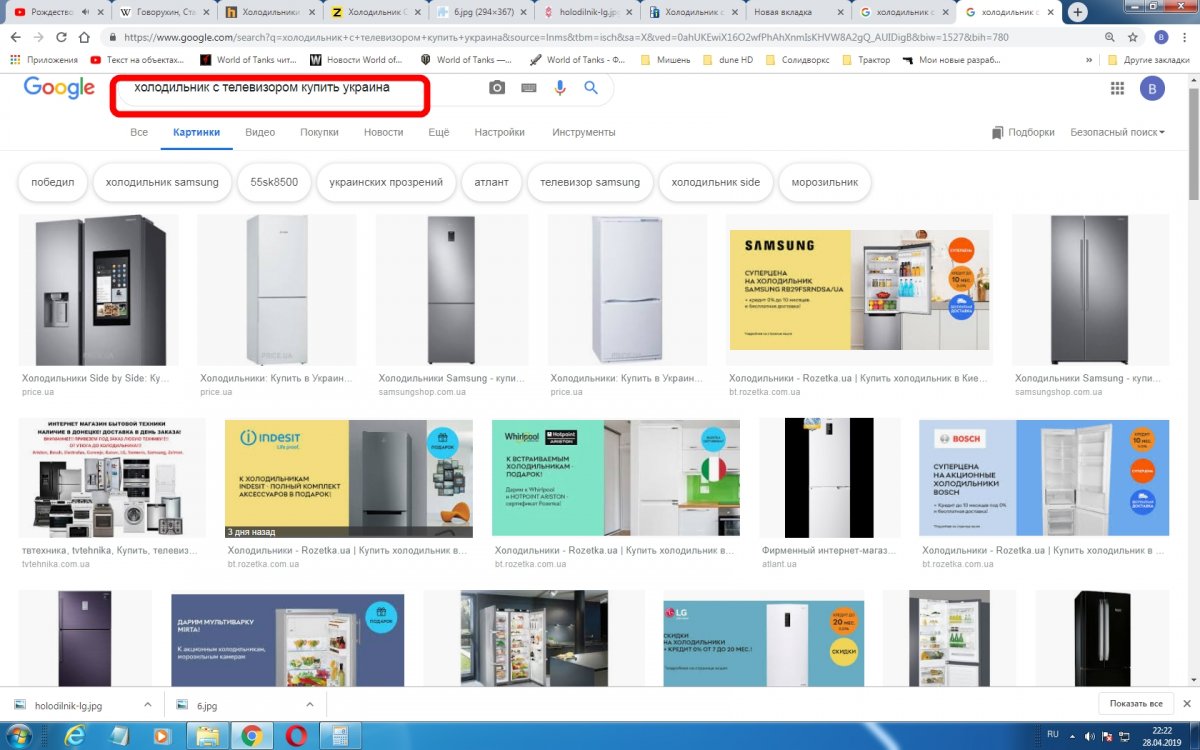Open the Google apps grid
The width and height of the screenshot is (1200, 750).
click(x=1117, y=89)
